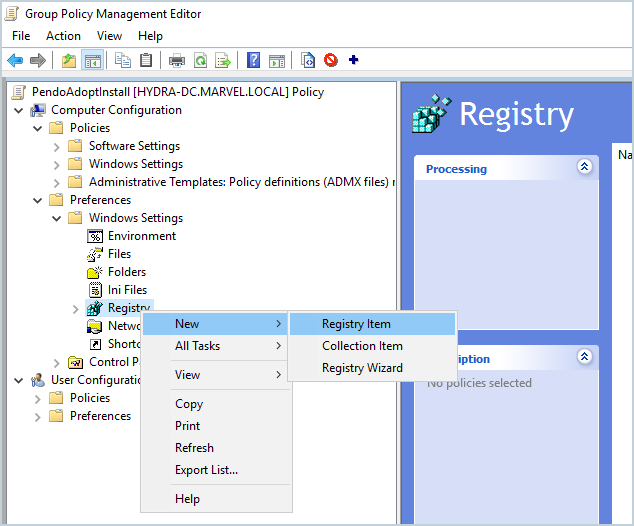Expand the Software Settings folder

point(57,147)
